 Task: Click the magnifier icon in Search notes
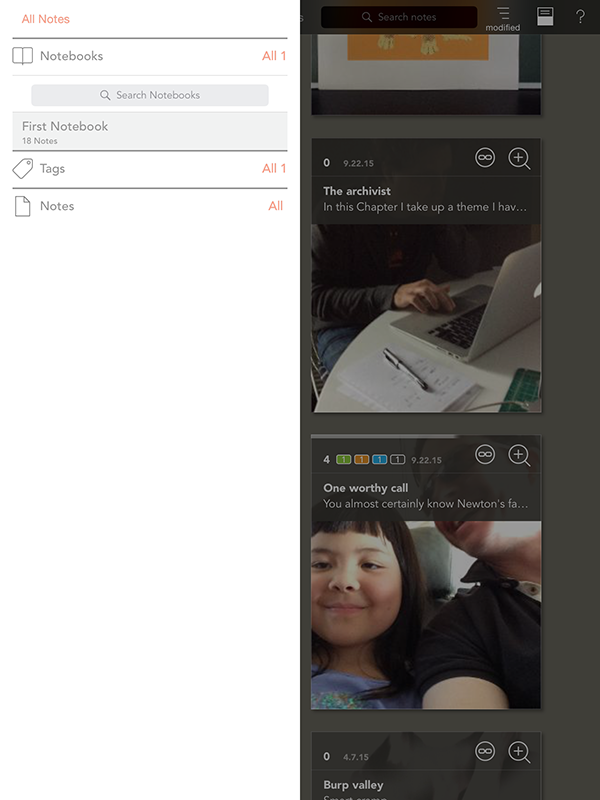[367, 17]
